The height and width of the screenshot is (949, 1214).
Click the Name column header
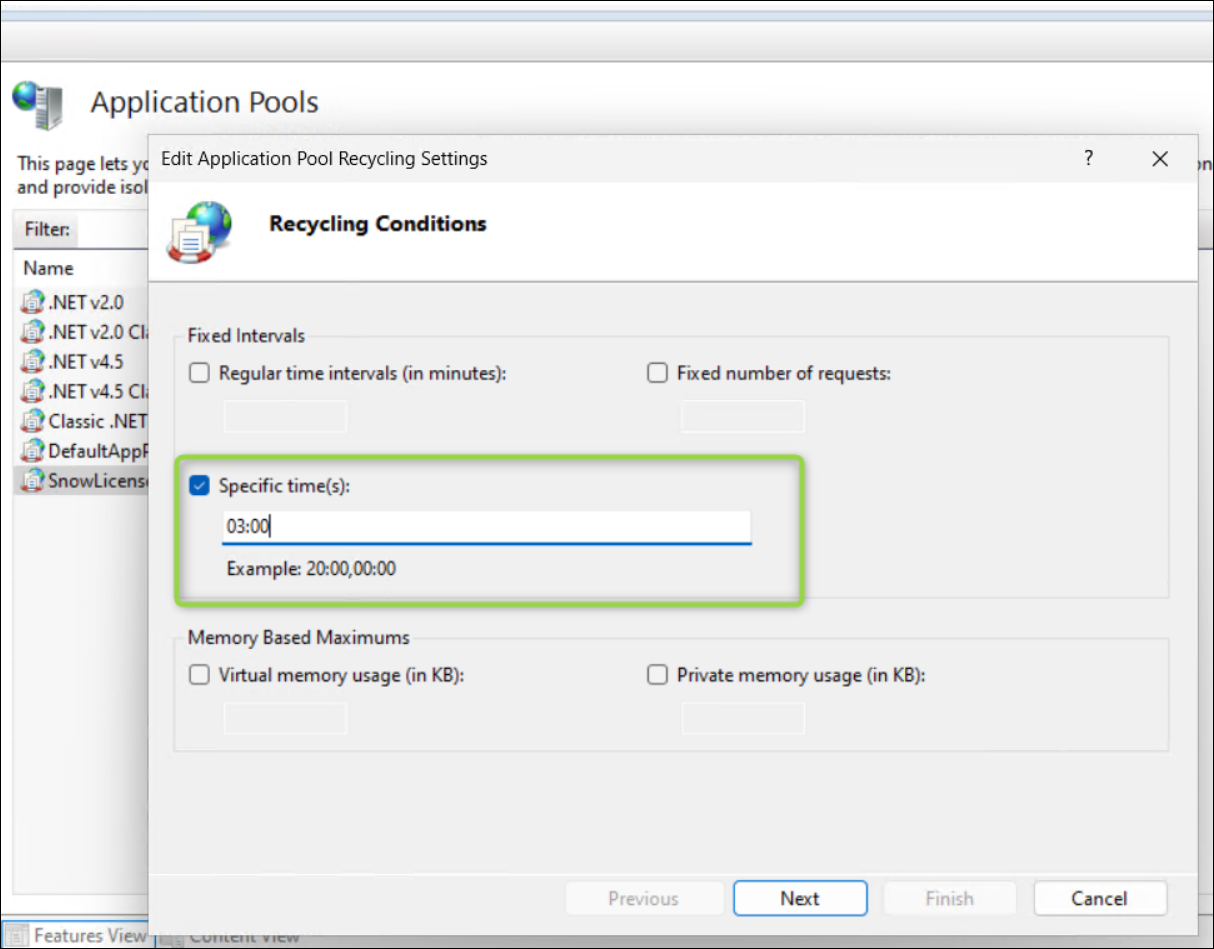49,268
